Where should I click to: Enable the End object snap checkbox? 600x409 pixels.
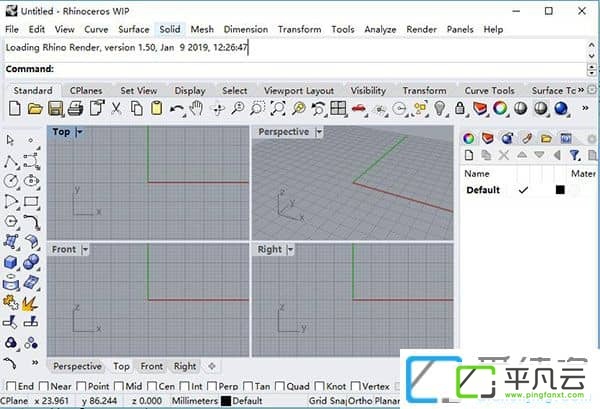11,386
